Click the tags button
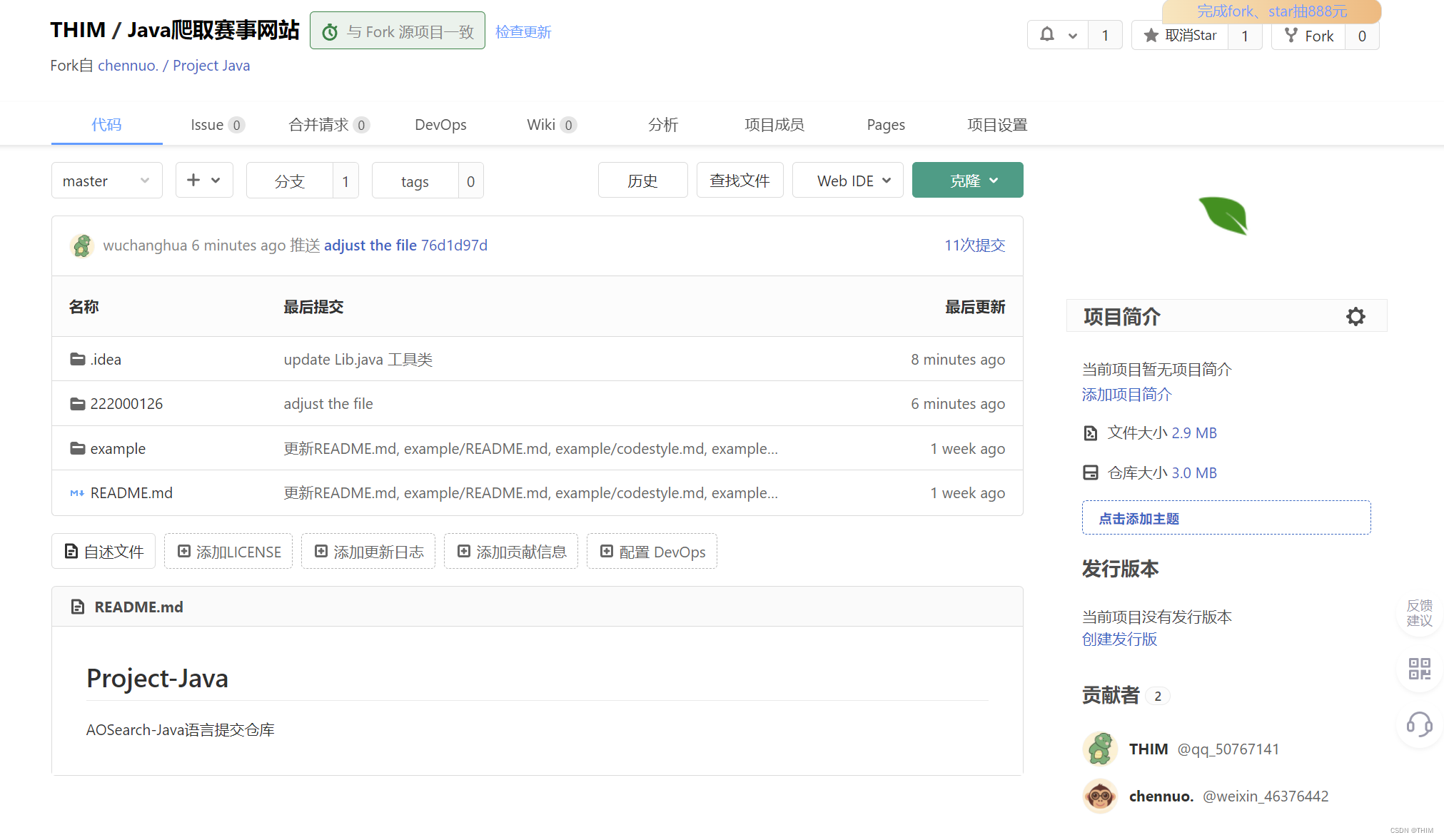This screenshot has height=840, width=1444. 415,181
